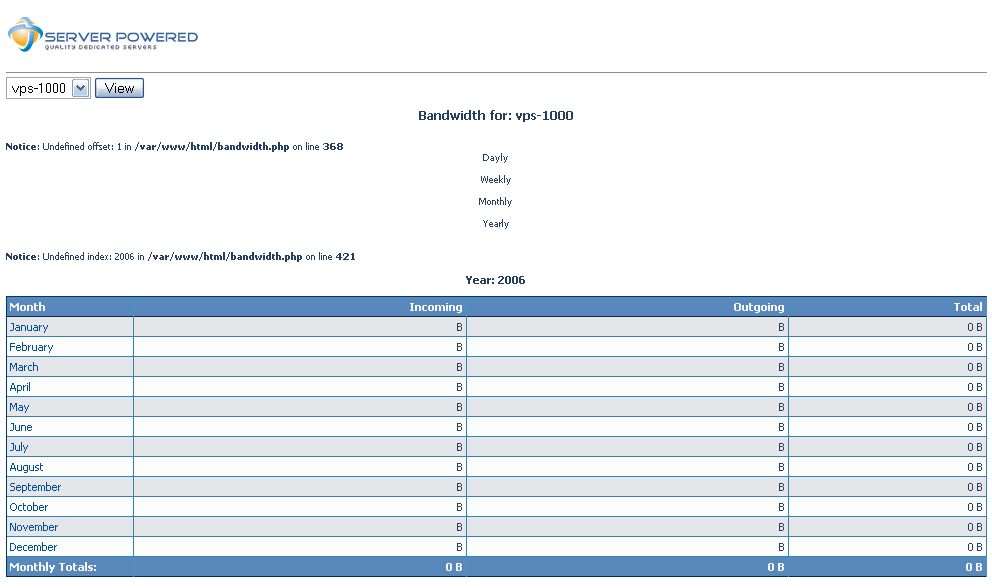Image resolution: width=992 pixels, height=588 pixels.
Task: Open the June month link
Action: 21,427
